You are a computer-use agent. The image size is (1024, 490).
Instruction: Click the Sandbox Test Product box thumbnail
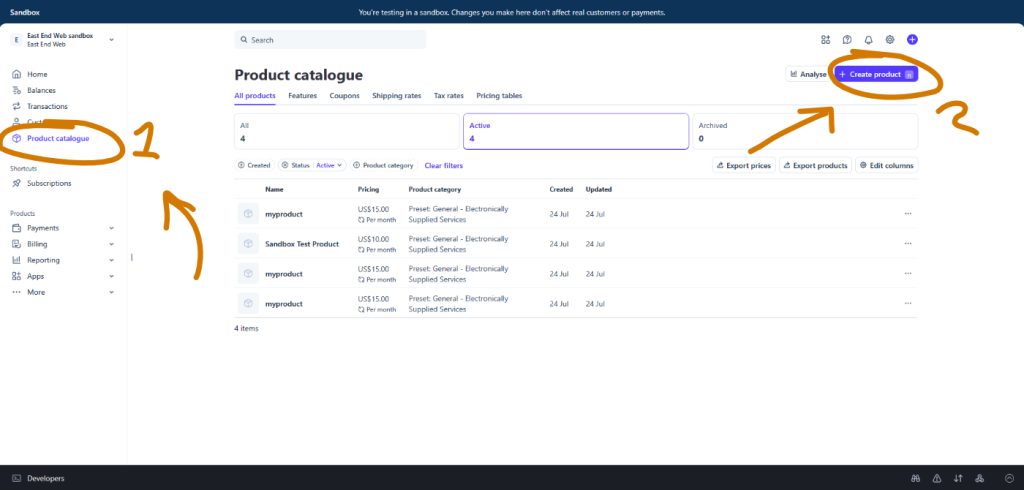tap(248, 244)
